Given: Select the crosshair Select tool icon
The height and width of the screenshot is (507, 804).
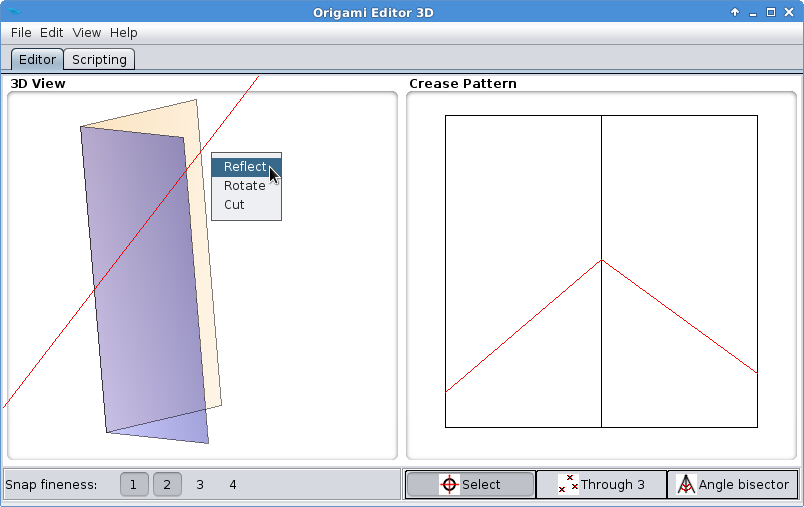Looking at the screenshot, I should point(450,485).
